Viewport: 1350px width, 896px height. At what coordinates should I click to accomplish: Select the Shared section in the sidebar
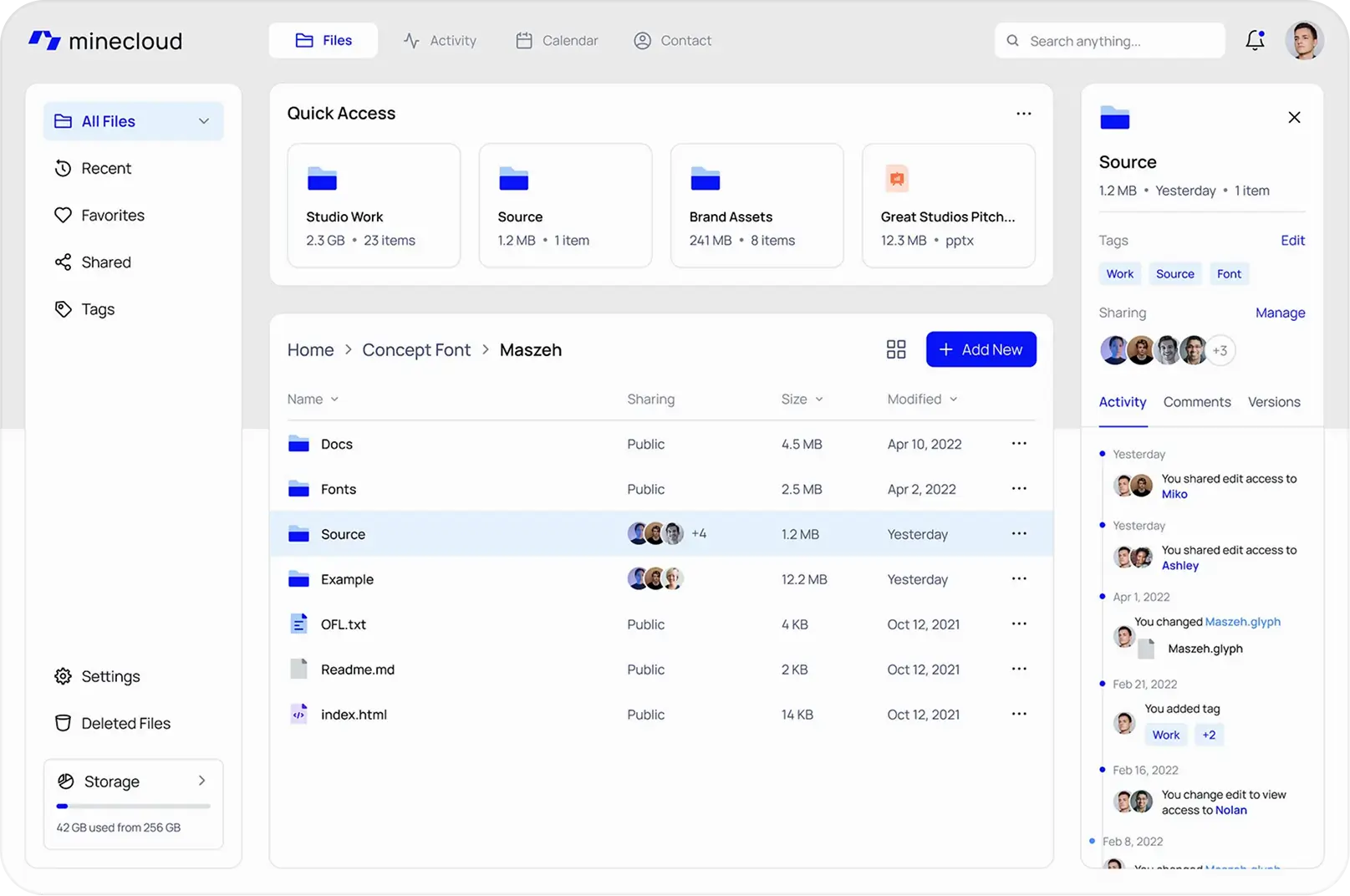tap(105, 262)
